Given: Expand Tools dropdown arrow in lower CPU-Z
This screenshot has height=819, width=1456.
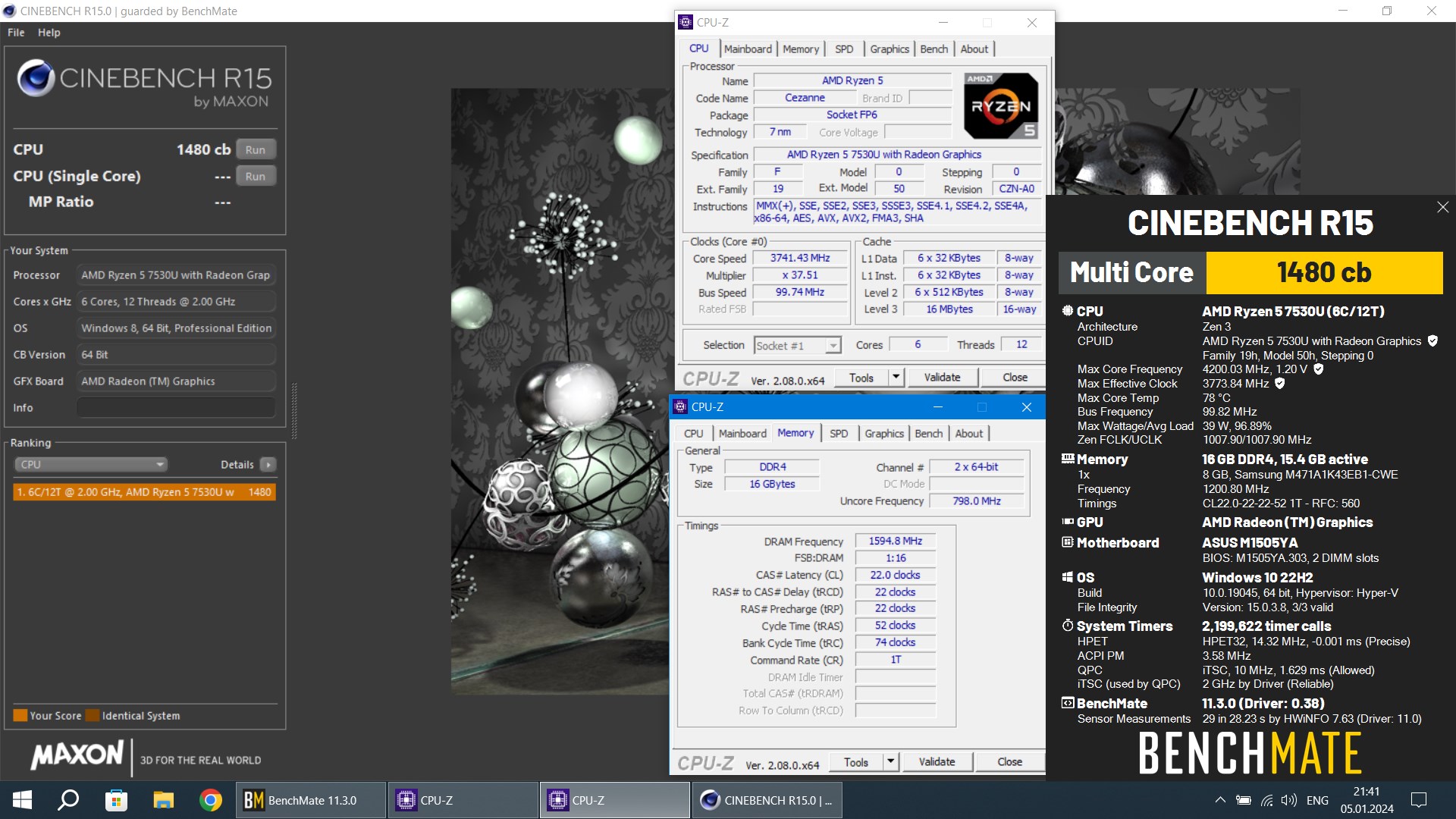Looking at the screenshot, I should [x=891, y=762].
